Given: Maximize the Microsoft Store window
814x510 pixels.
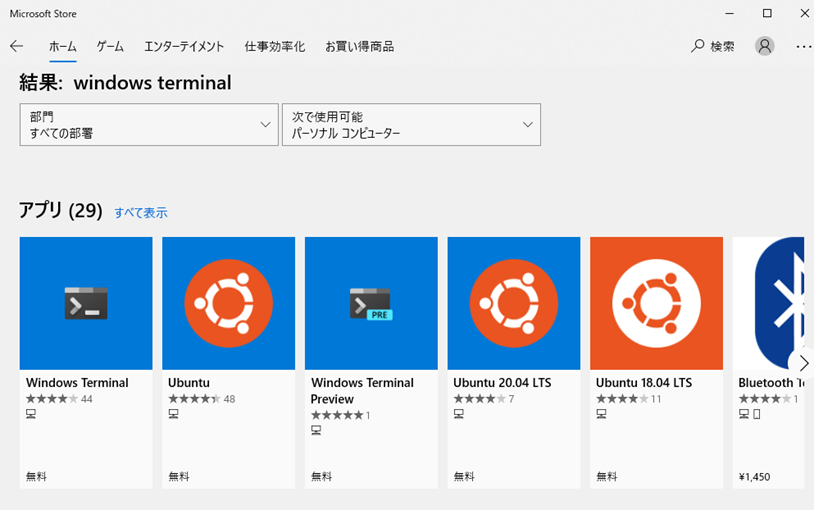Looking at the screenshot, I should click(767, 14).
